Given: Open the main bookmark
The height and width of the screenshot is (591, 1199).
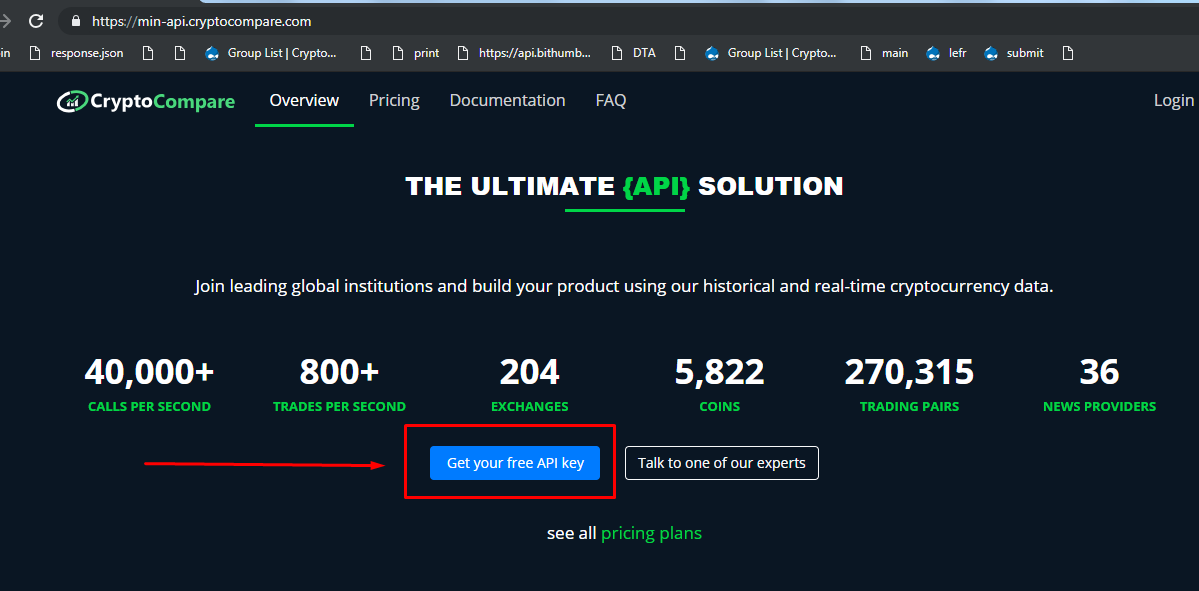Looking at the screenshot, I should click(884, 54).
